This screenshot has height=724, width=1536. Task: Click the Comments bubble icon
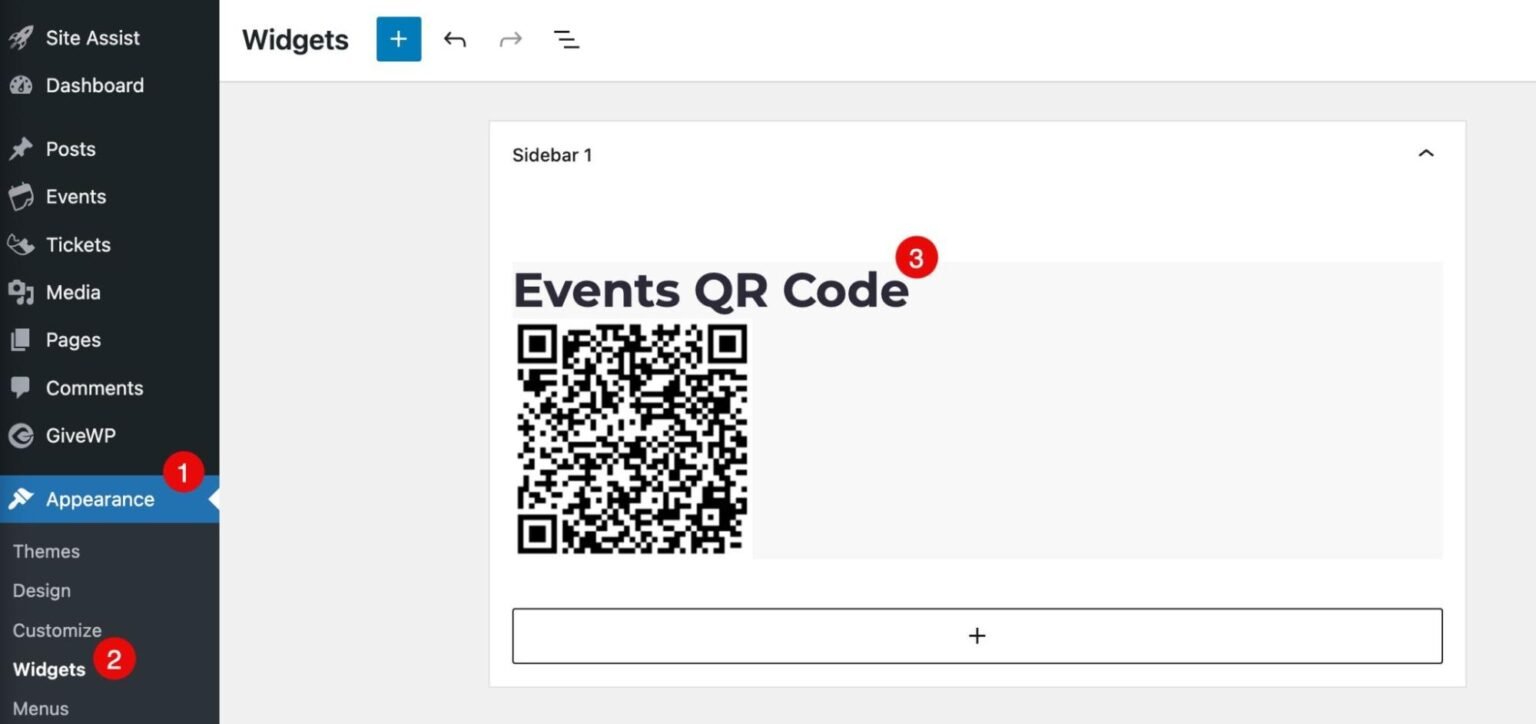tap(22, 388)
